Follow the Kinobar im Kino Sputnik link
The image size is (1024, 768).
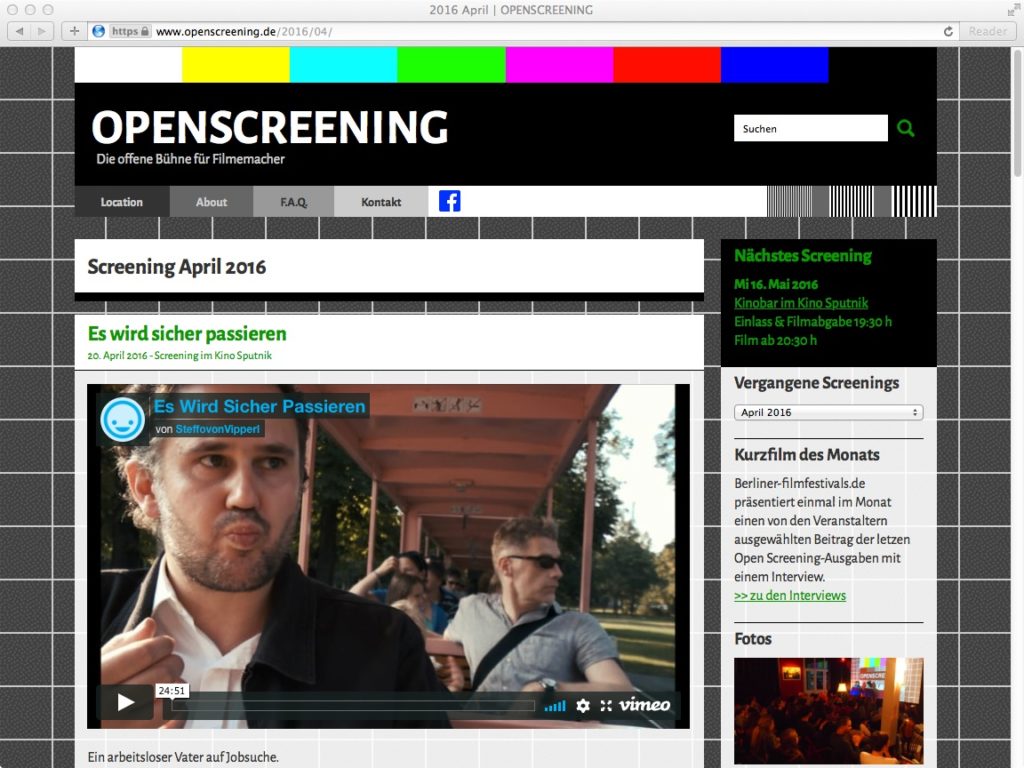click(800, 302)
